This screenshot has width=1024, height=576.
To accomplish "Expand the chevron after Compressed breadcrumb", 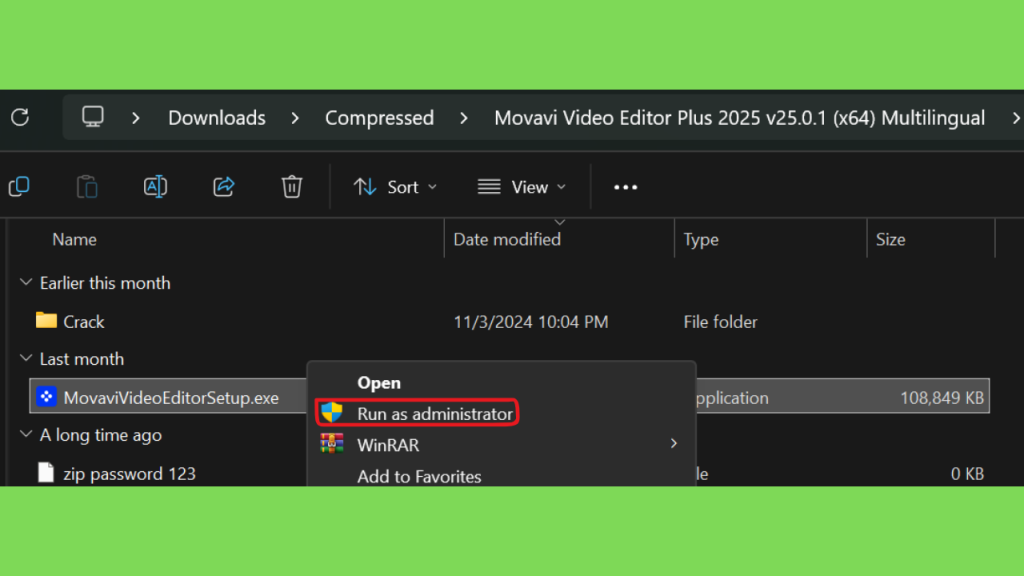I will coord(464,118).
